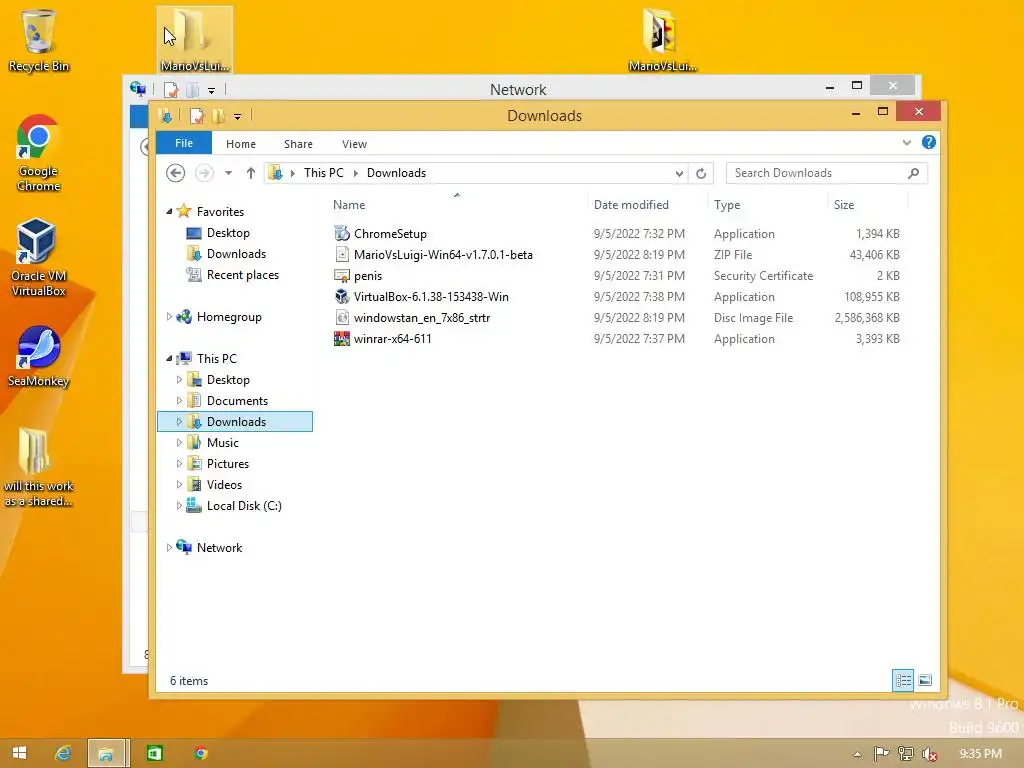Click Properties icon in Downloads quick access toolbar
Viewport: 1024px width, 768px height.
pos(196,116)
